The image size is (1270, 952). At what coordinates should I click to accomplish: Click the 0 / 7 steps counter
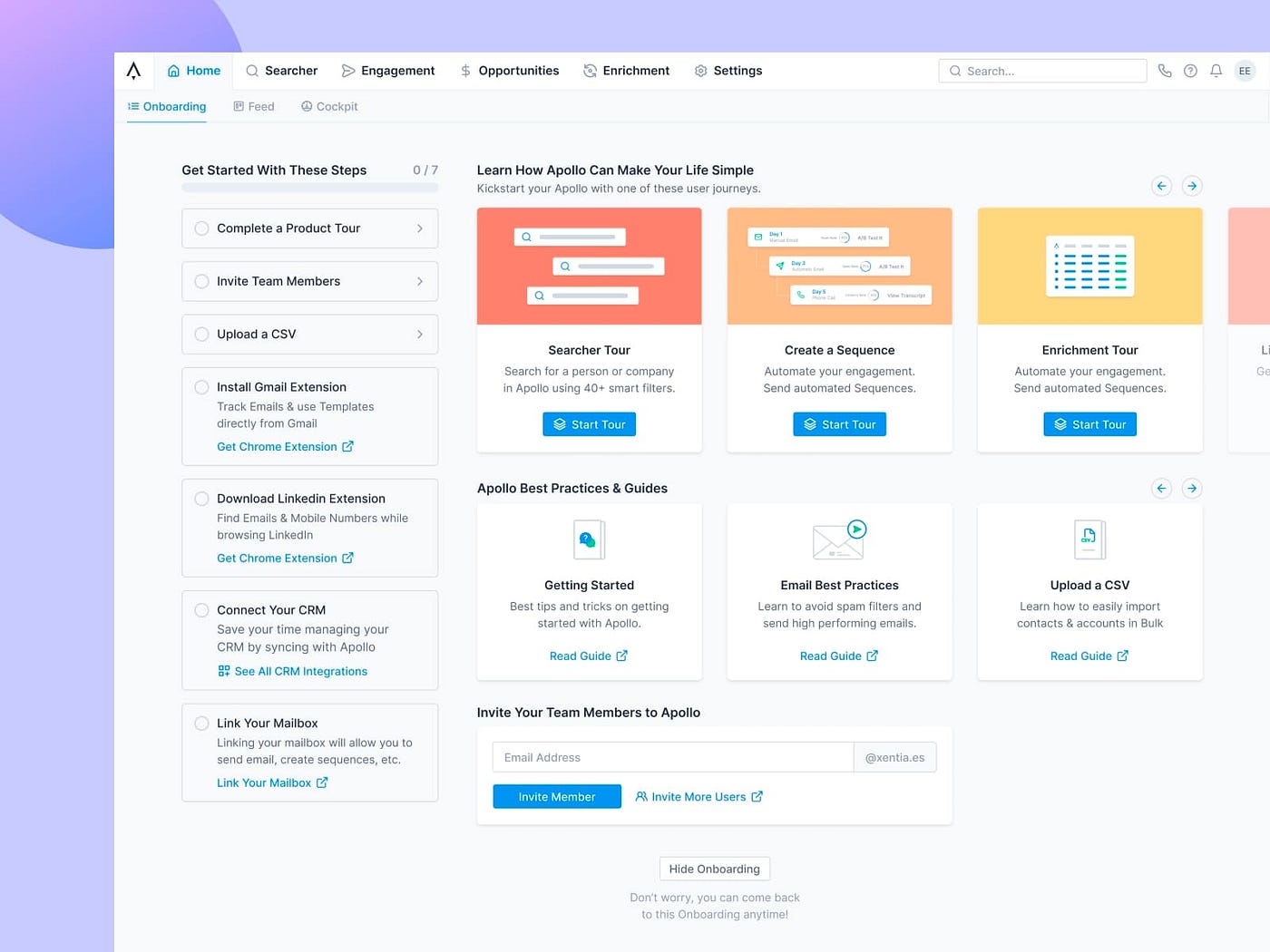point(425,170)
